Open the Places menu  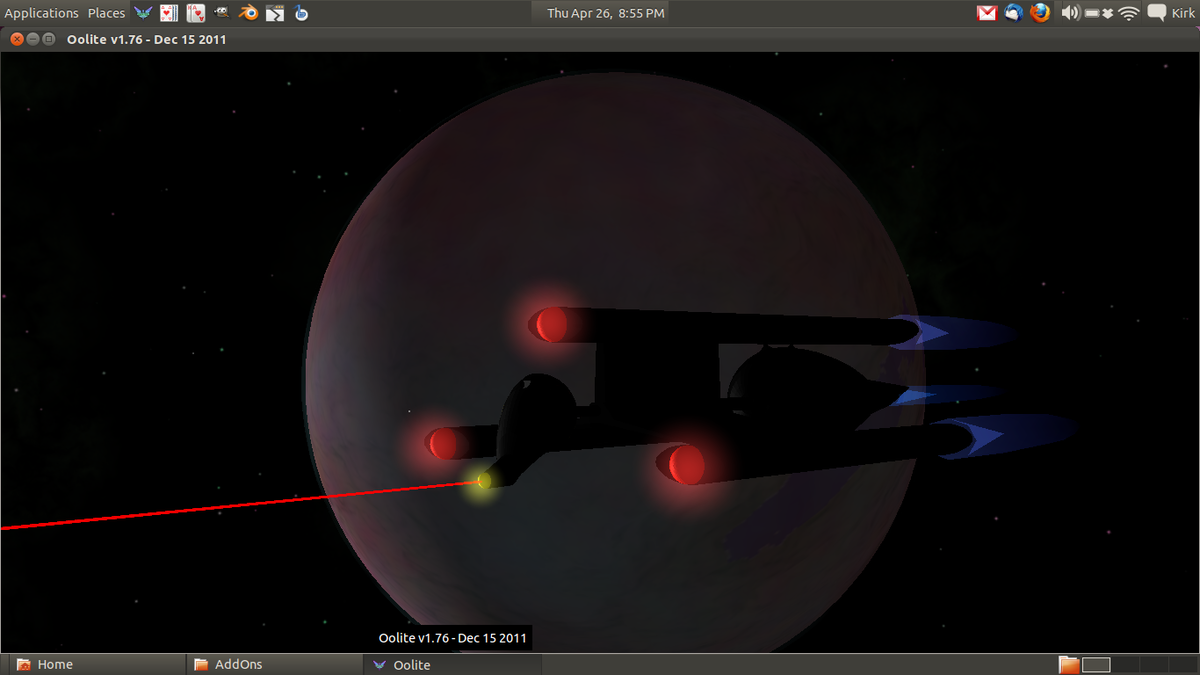click(x=106, y=13)
